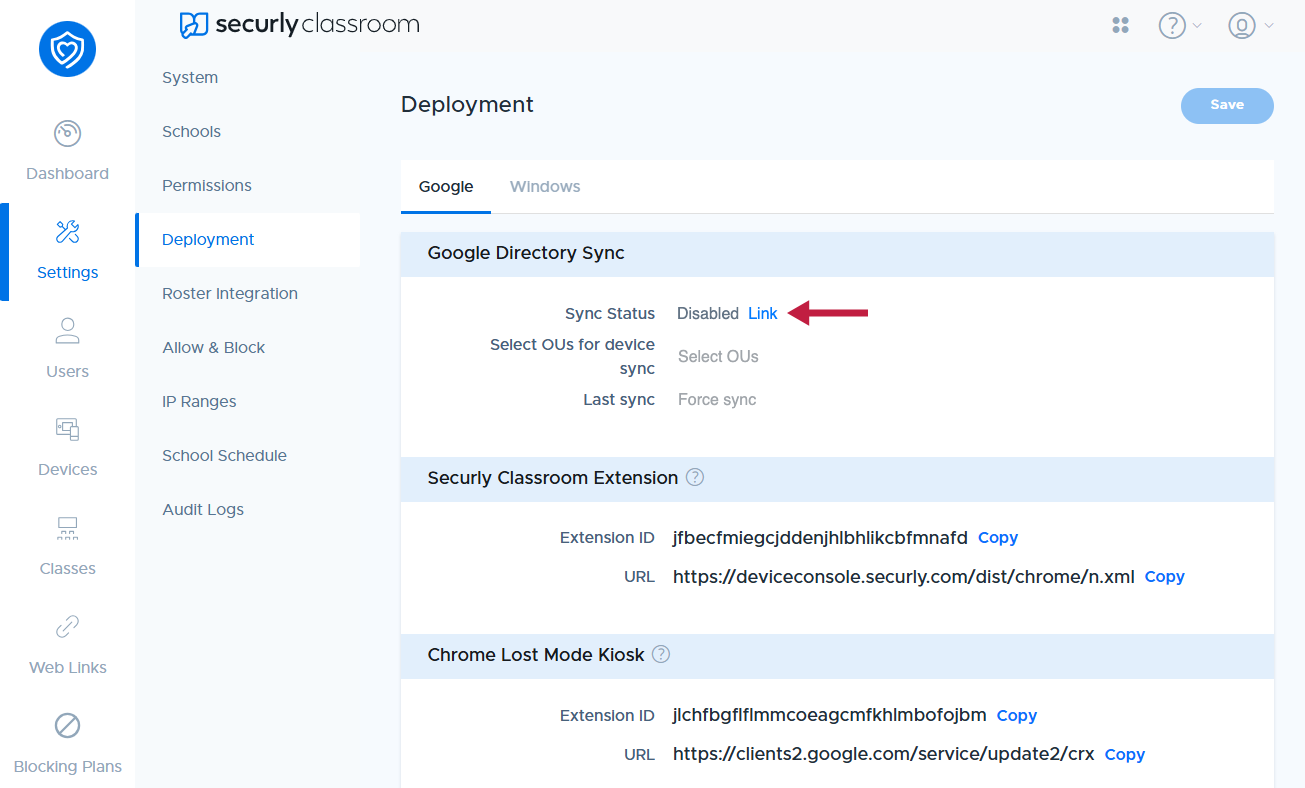
Task: Switch to the Windows tab
Action: (545, 187)
